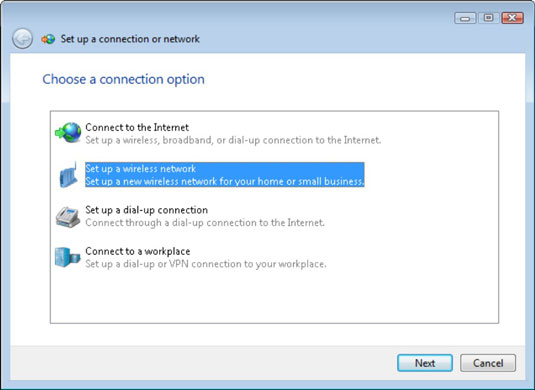This screenshot has width=535, height=390.
Task: Minimize the connection wizard window
Action: pos(465,18)
